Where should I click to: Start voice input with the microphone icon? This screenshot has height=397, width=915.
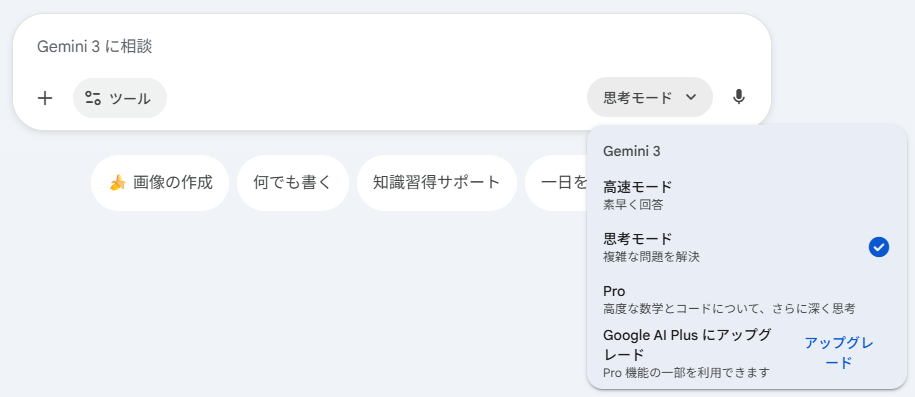tap(739, 97)
